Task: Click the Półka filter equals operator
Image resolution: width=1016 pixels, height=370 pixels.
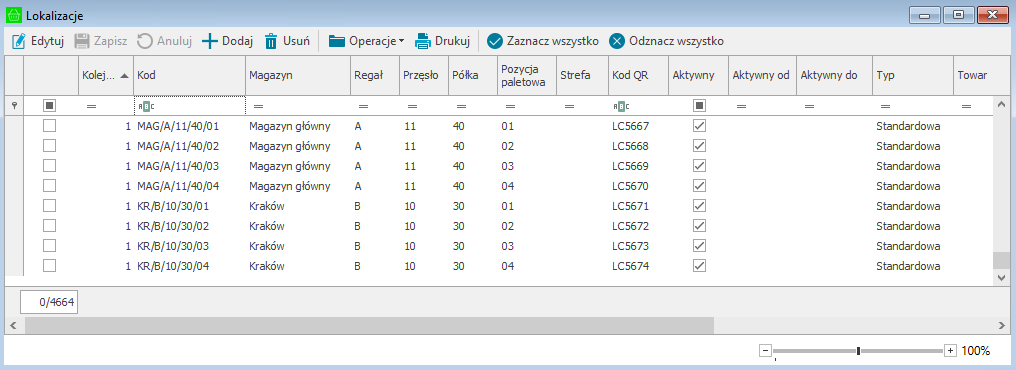Action: click(461, 106)
